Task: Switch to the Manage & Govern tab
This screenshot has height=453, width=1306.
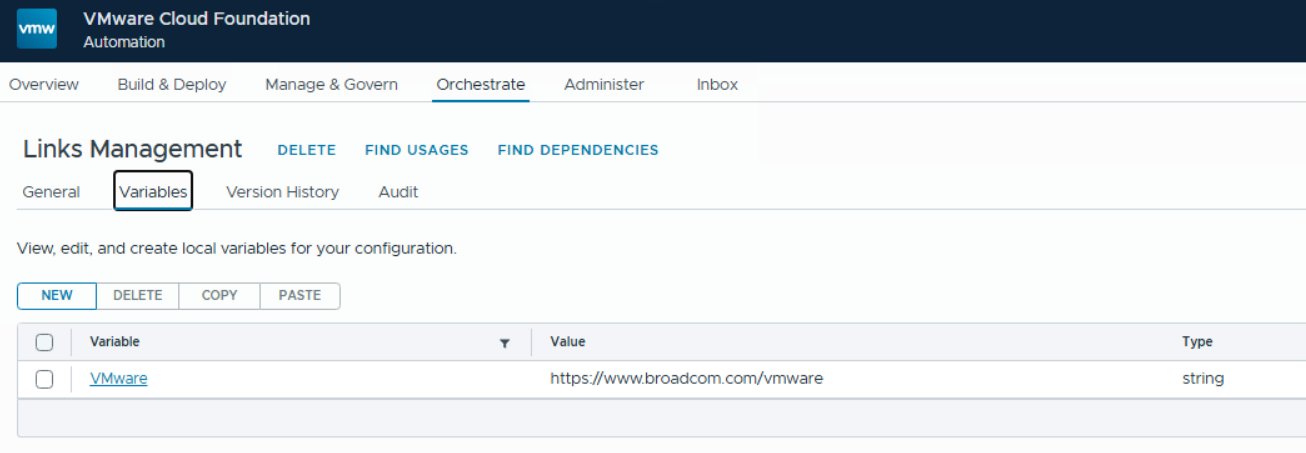Action: coord(331,85)
